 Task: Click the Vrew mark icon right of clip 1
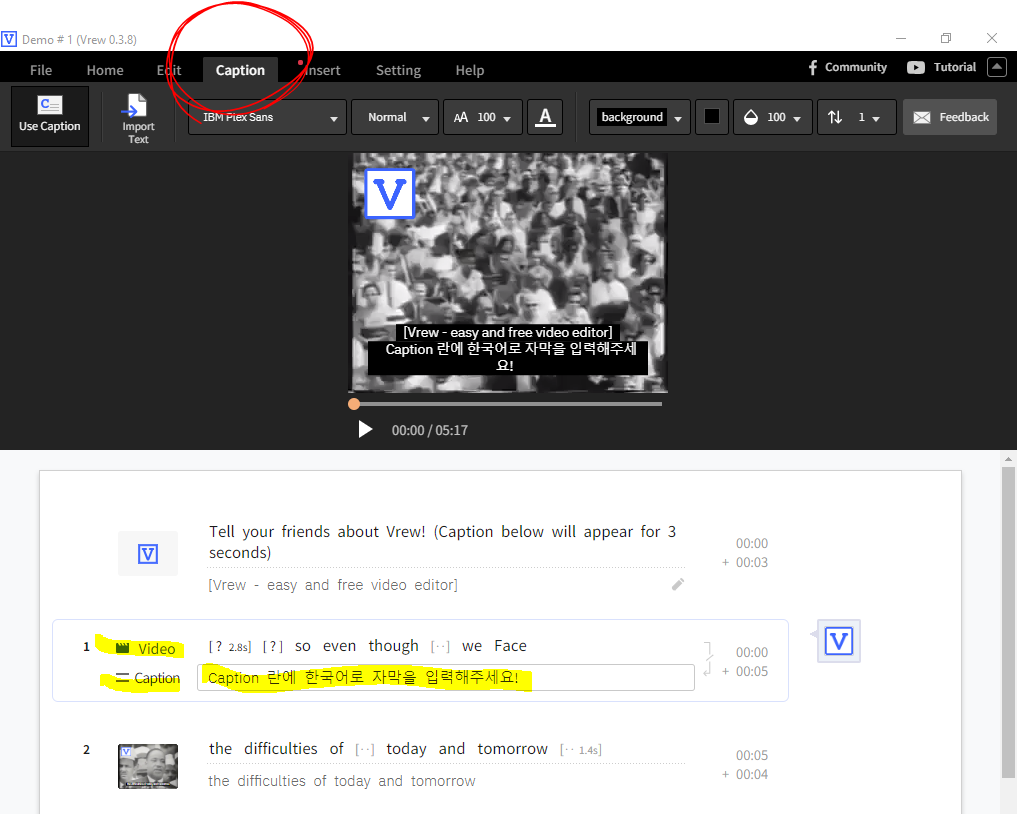[839, 641]
